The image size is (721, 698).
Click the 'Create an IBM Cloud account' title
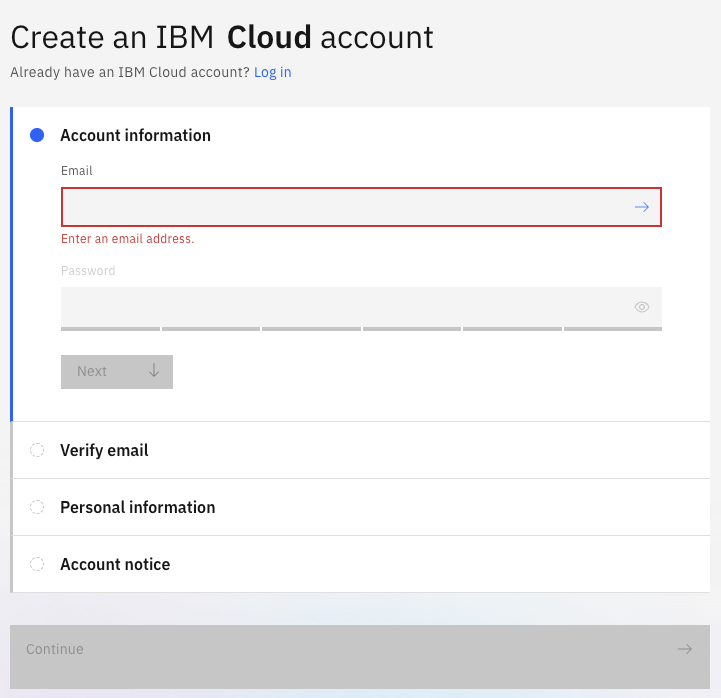click(222, 37)
